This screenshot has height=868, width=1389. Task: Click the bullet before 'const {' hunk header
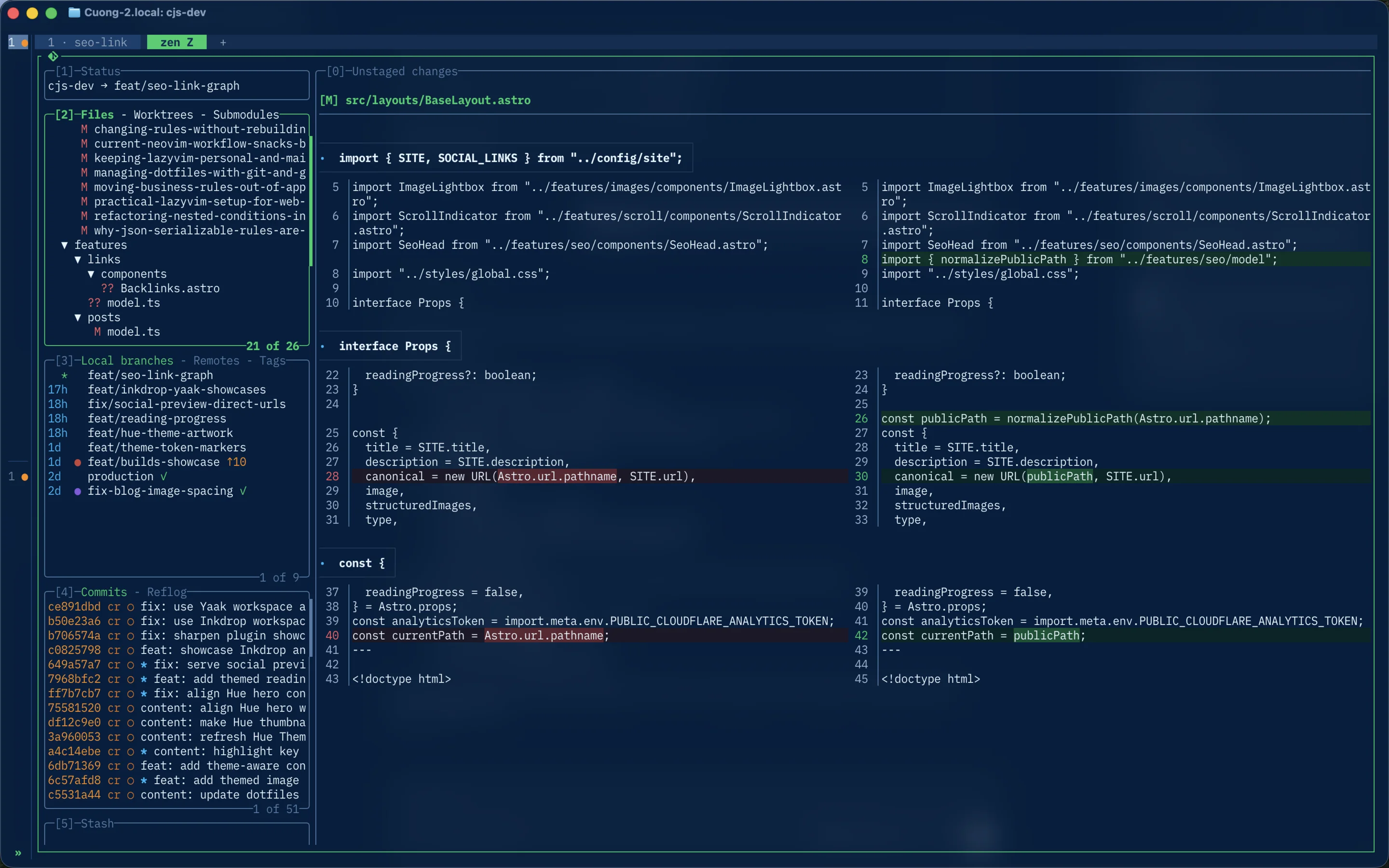click(x=323, y=563)
